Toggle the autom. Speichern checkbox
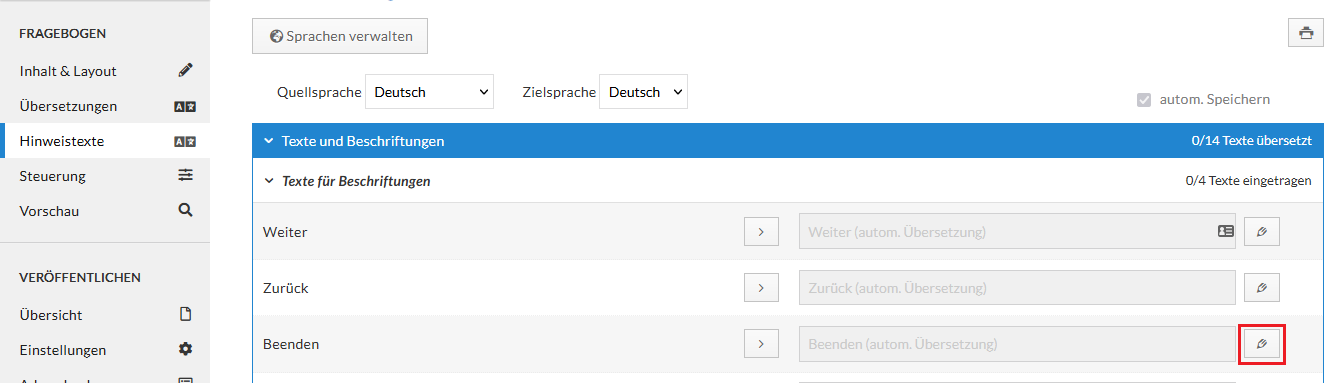The image size is (1327, 383). (x=1144, y=99)
